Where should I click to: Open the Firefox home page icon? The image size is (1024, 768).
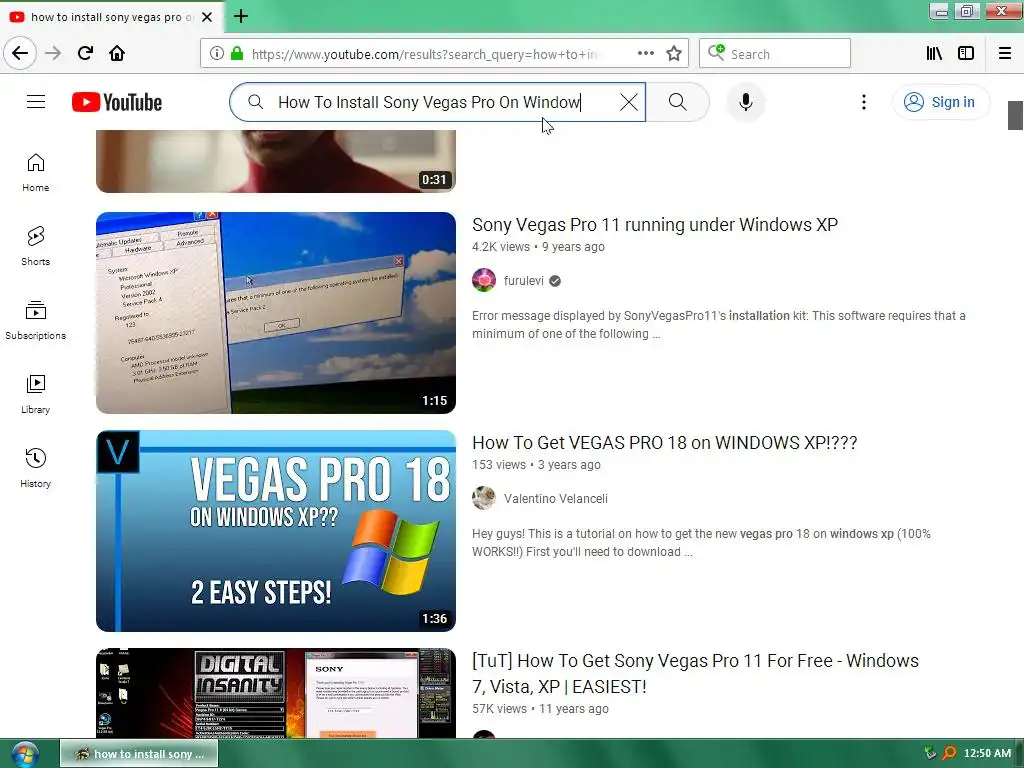tap(117, 53)
